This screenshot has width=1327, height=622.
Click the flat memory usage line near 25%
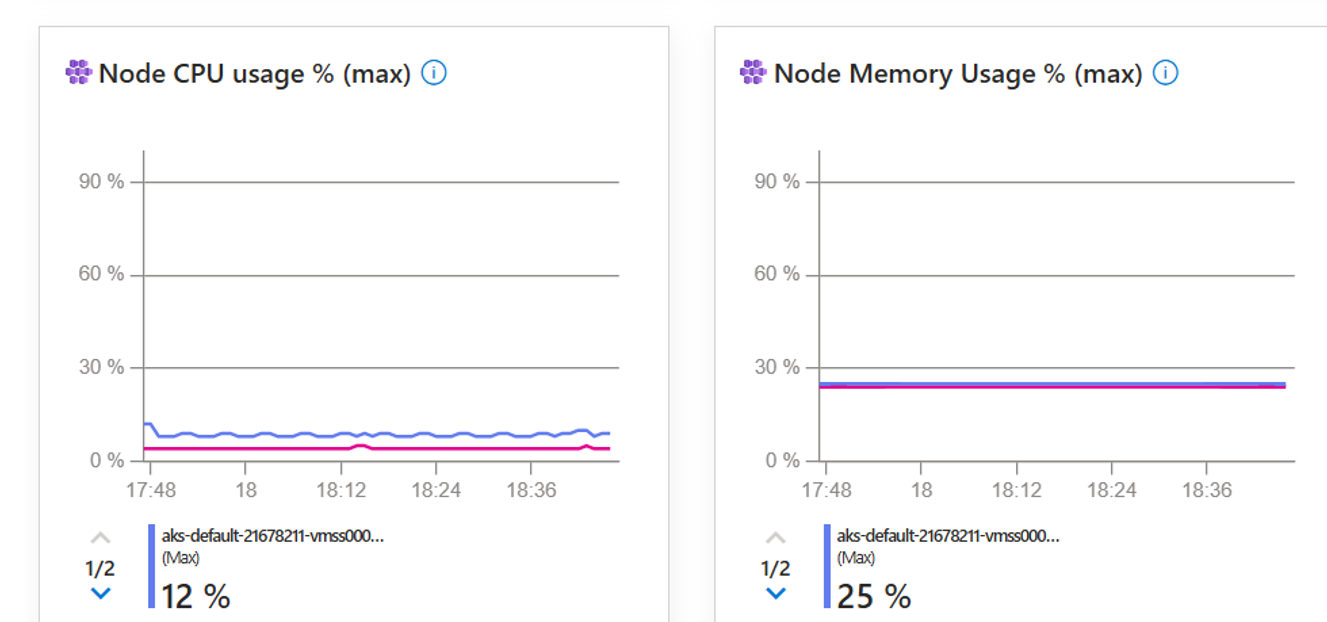click(x=1050, y=384)
